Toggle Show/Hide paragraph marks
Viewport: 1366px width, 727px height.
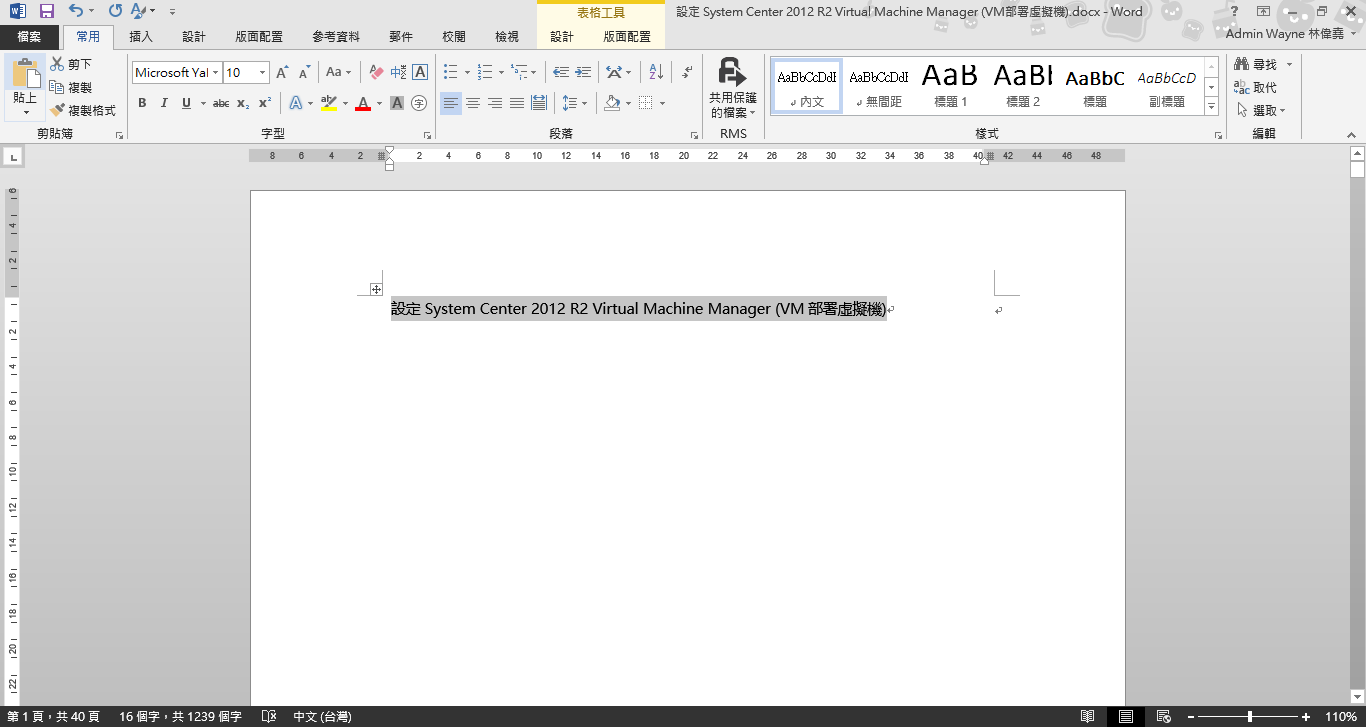[687, 72]
